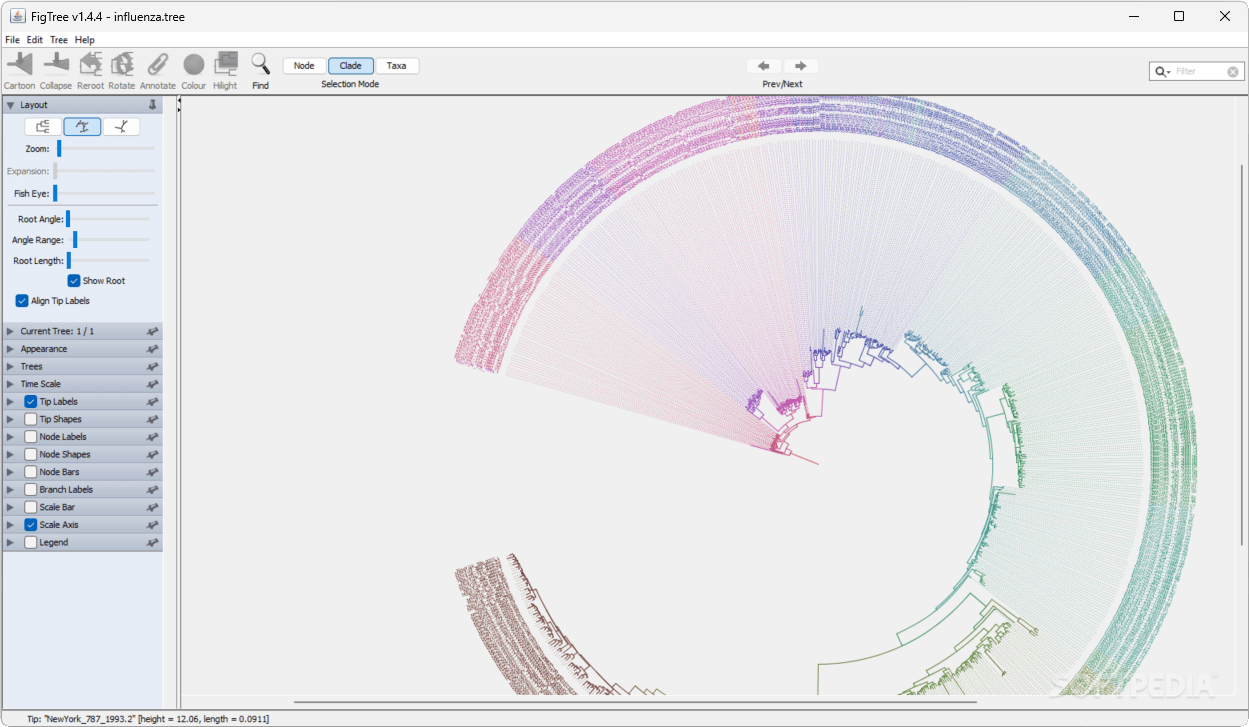Image resolution: width=1249 pixels, height=727 pixels.
Task: Click the Fish Eye slider handle
Action: point(55,193)
